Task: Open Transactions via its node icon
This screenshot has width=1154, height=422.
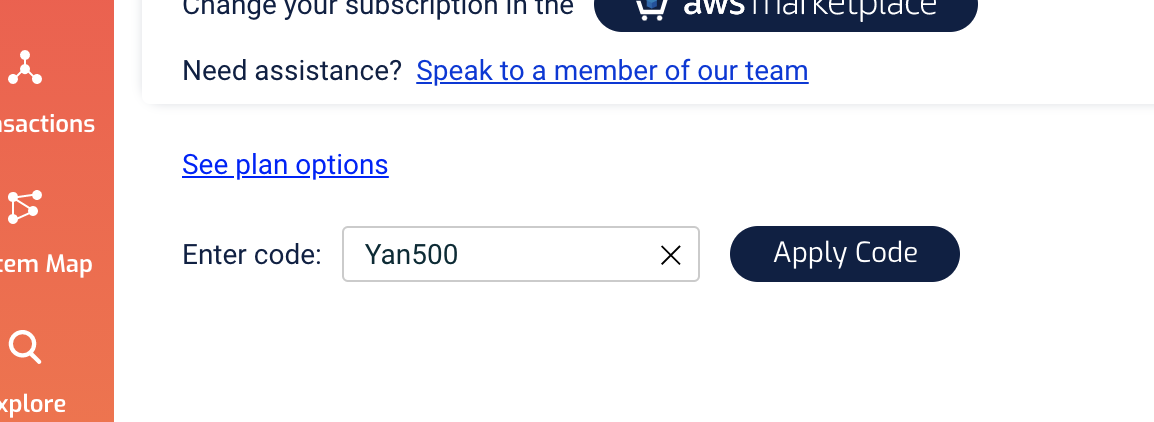Action: (25, 68)
